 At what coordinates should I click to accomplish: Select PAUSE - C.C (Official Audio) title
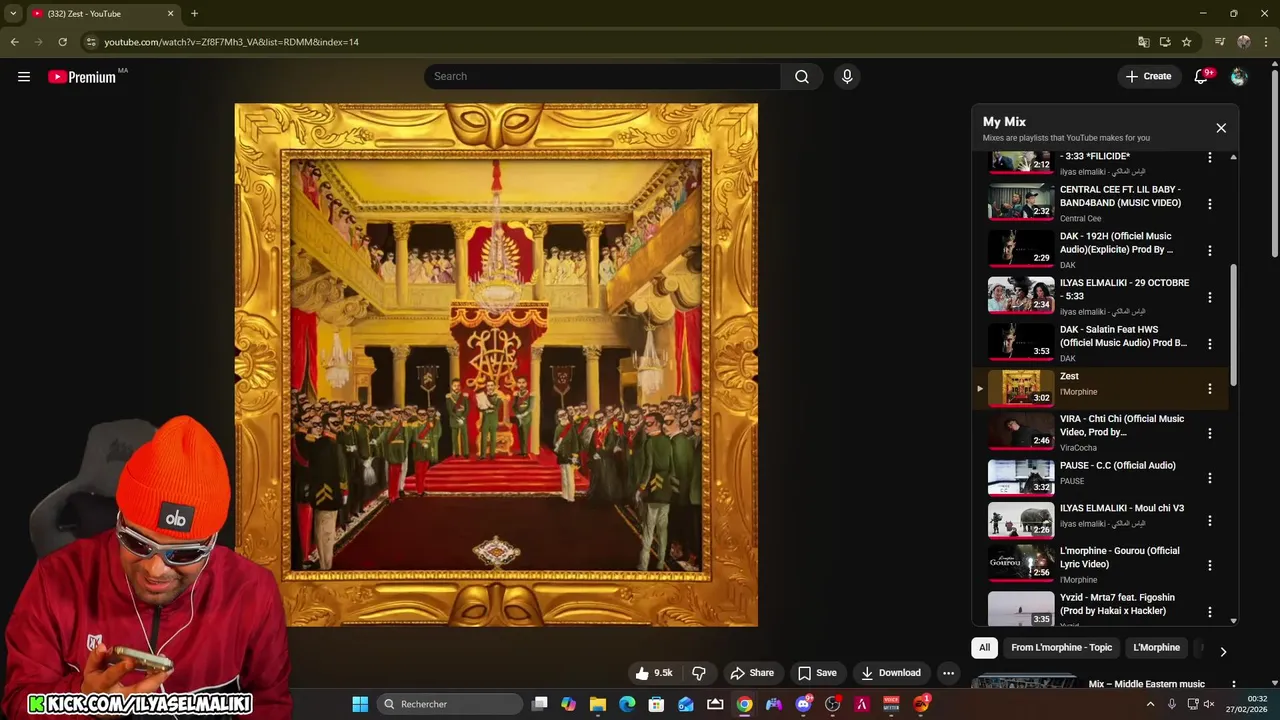[x=1118, y=466]
